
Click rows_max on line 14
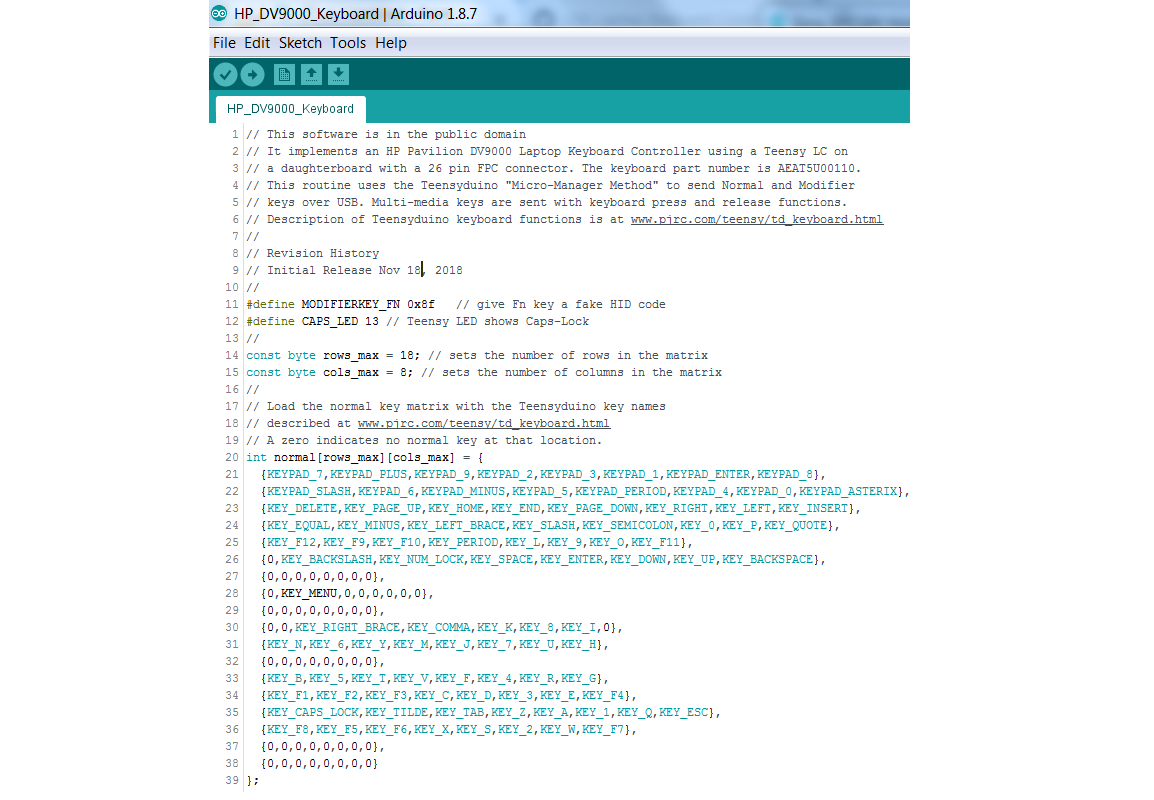(350, 355)
